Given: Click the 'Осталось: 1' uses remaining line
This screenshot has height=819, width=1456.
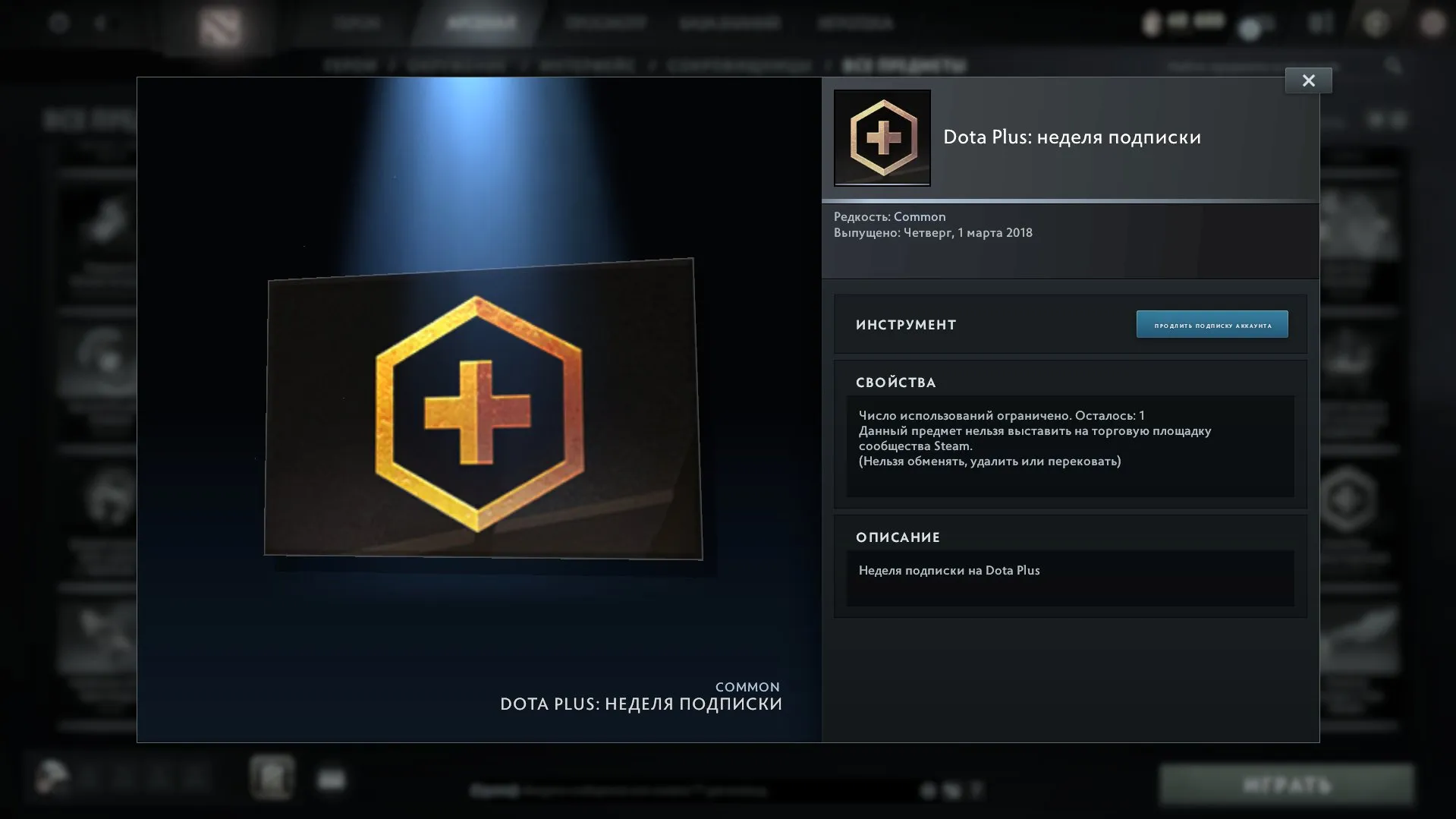Looking at the screenshot, I should pyautogui.click(x=1002, y=415).
